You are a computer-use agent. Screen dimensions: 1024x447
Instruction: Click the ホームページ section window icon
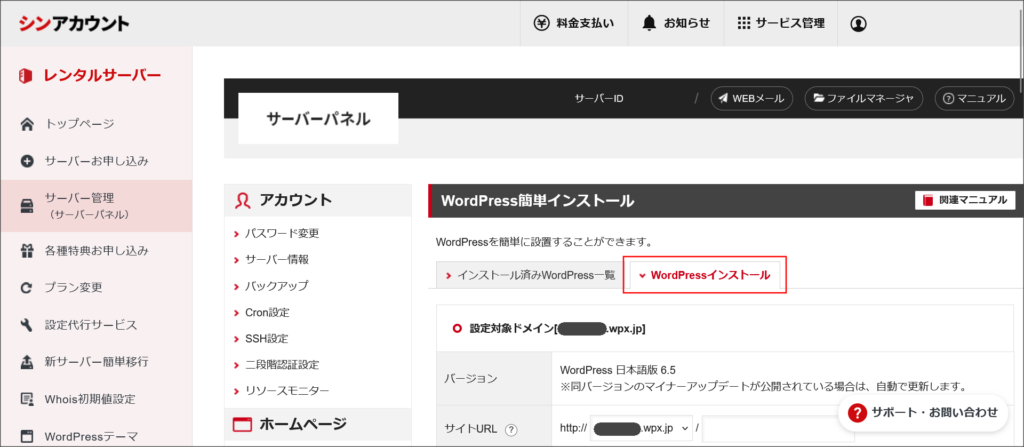242,425
